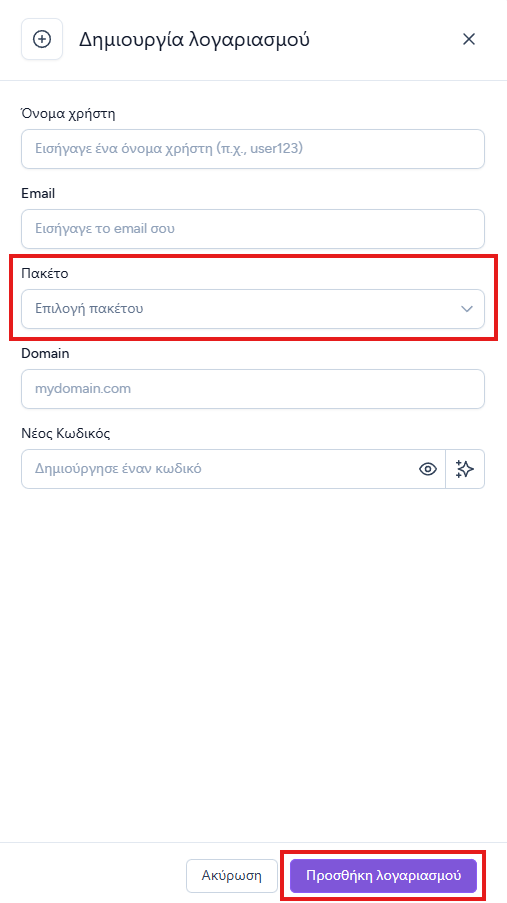The image size is (507, 903).
Task: Click into the Email input field
Action: pos(253,229)
